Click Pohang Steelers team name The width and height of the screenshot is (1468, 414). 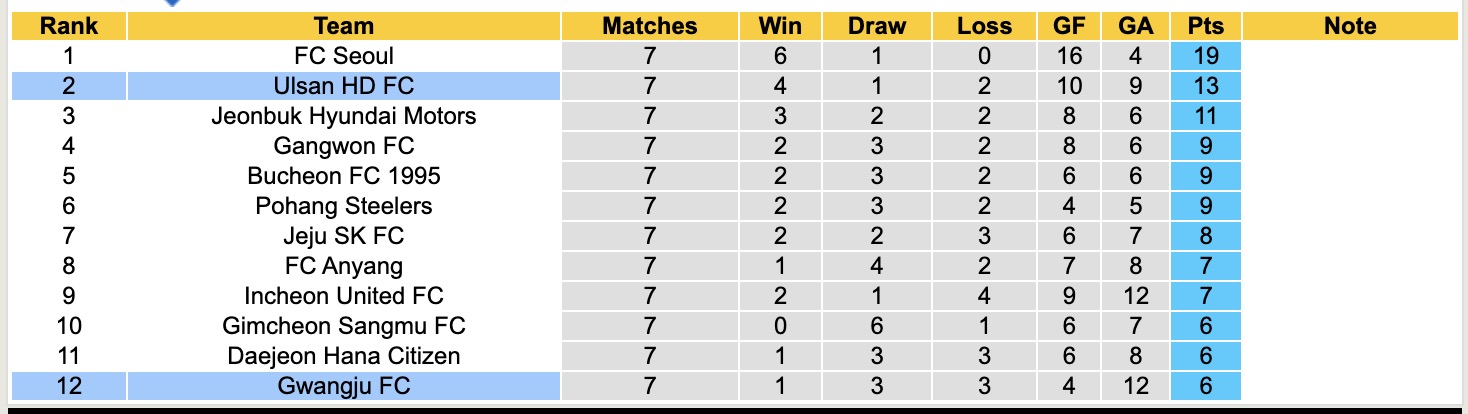[343, 206]
